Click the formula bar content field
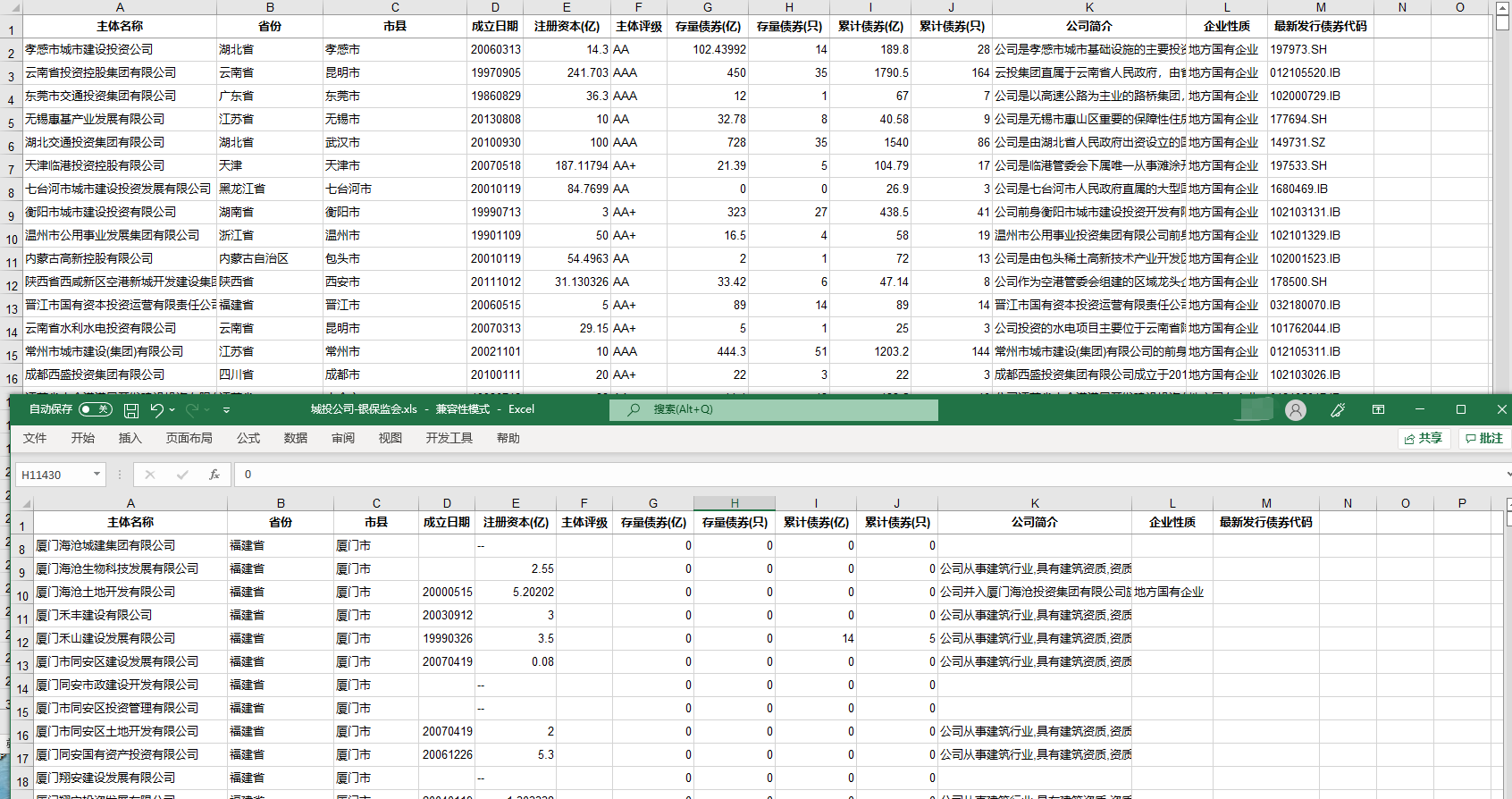This screenshot has height=799, width=1512. pos(871,475)
